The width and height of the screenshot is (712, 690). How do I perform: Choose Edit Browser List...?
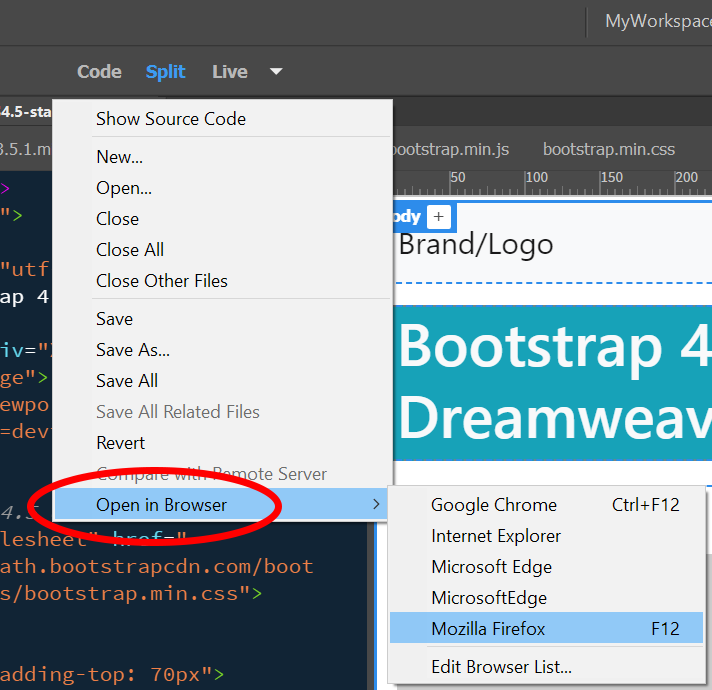[546, 667]
